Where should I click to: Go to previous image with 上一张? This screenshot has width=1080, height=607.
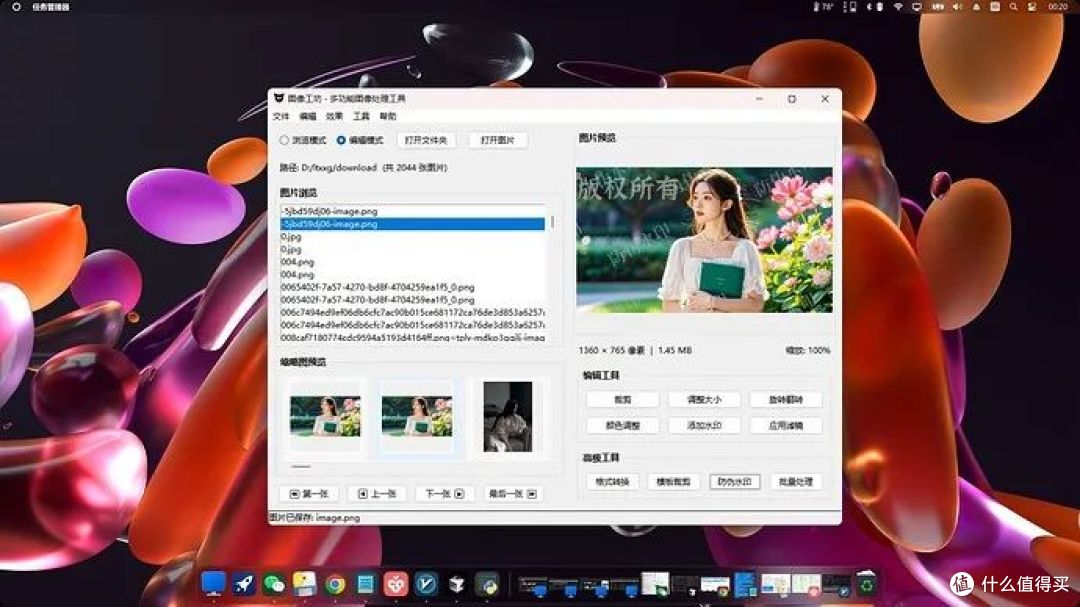pos(377,494)
